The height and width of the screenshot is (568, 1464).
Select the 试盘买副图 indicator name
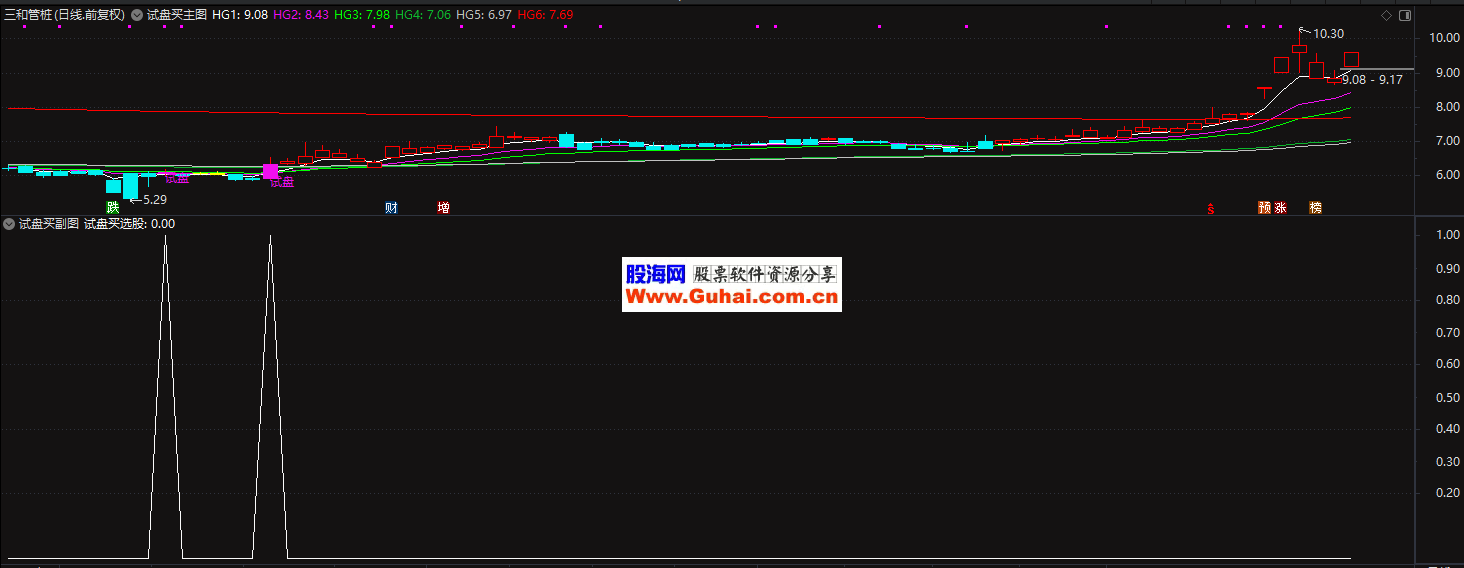coord(49,224)
